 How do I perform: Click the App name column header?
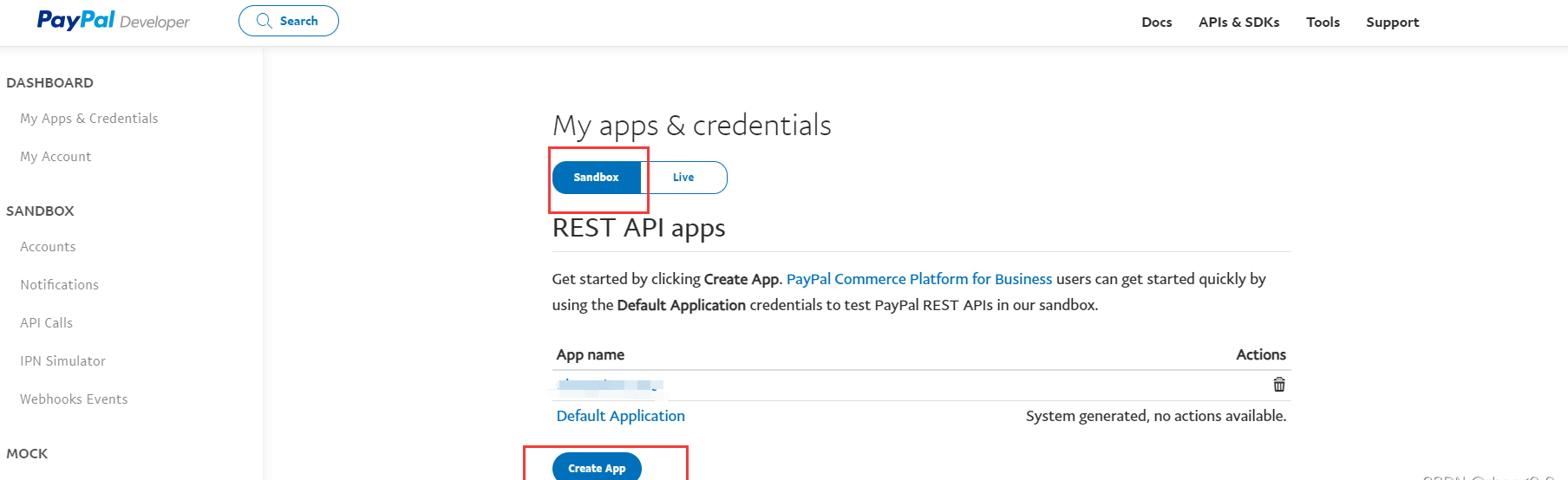591,355
